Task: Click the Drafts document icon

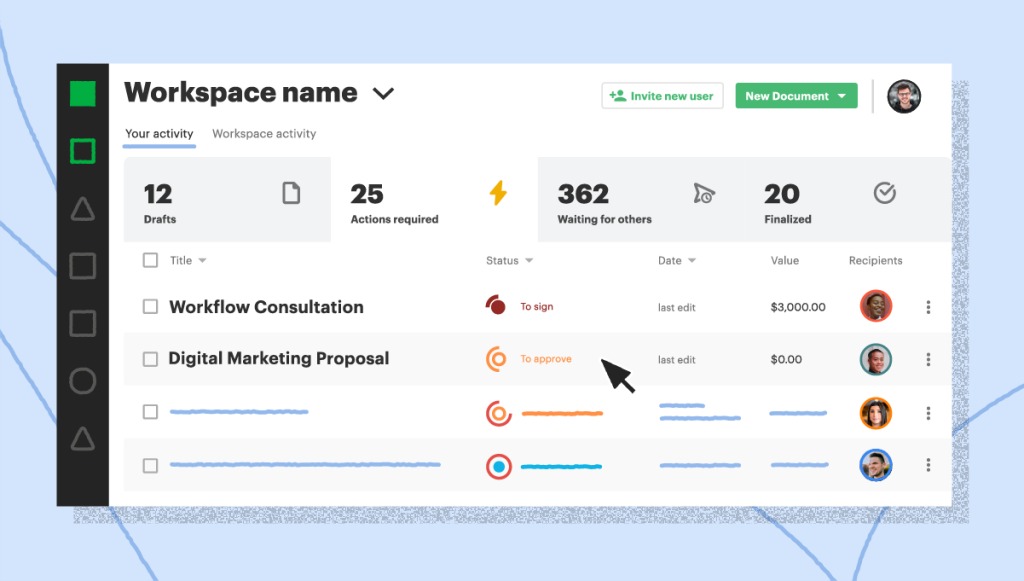Action: 291,193
